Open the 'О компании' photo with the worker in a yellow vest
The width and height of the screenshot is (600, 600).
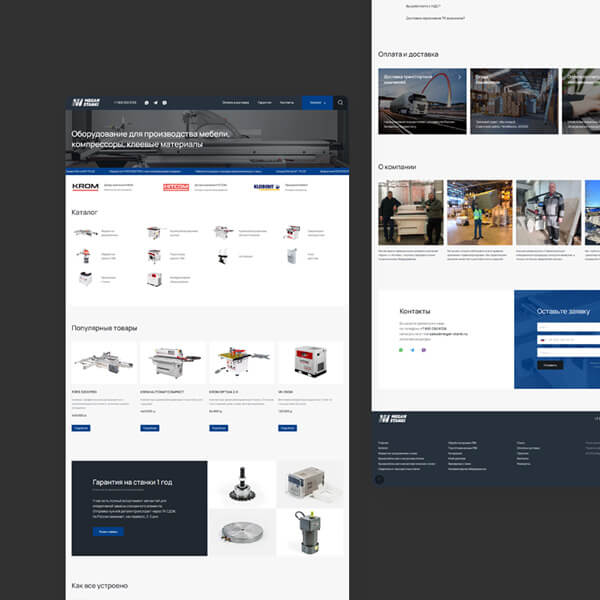479,212
